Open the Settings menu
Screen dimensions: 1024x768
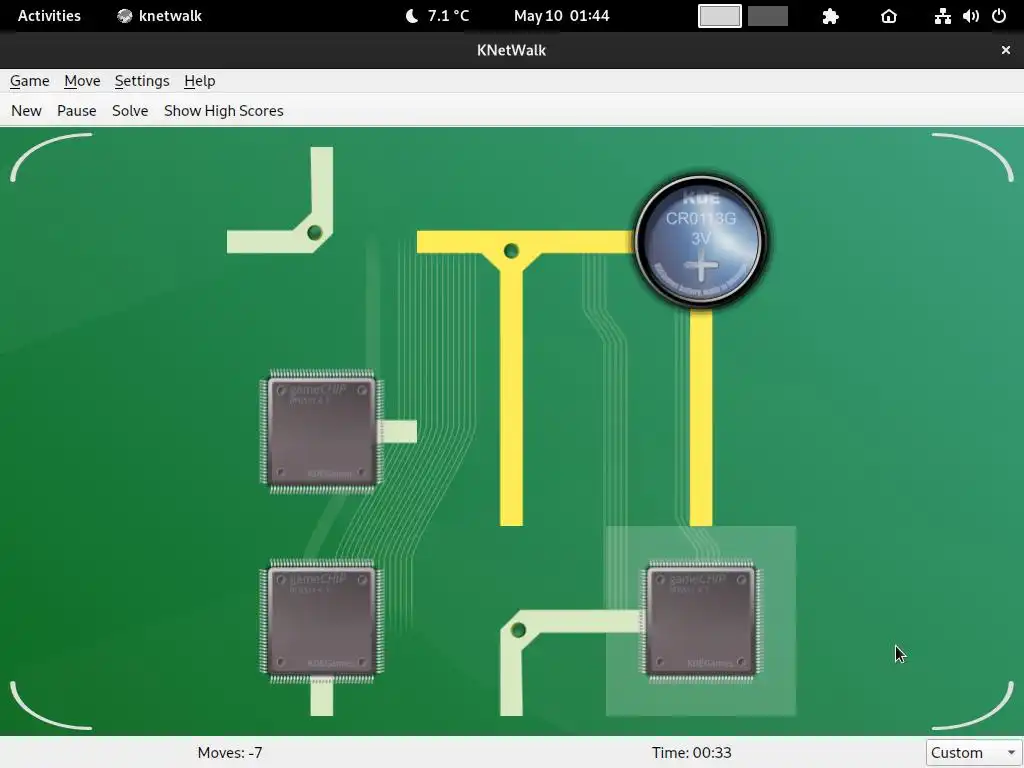coord(142,81)
